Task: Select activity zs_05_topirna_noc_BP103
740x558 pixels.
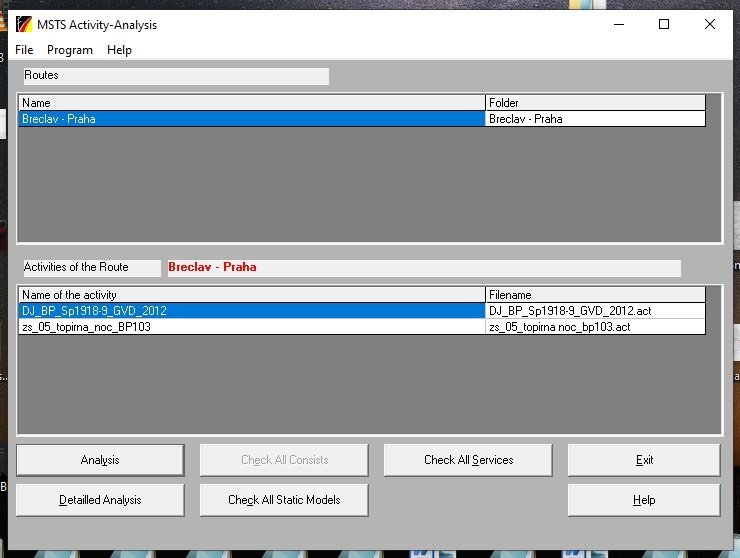Action: pyautogui.click(x=250, y=327)
